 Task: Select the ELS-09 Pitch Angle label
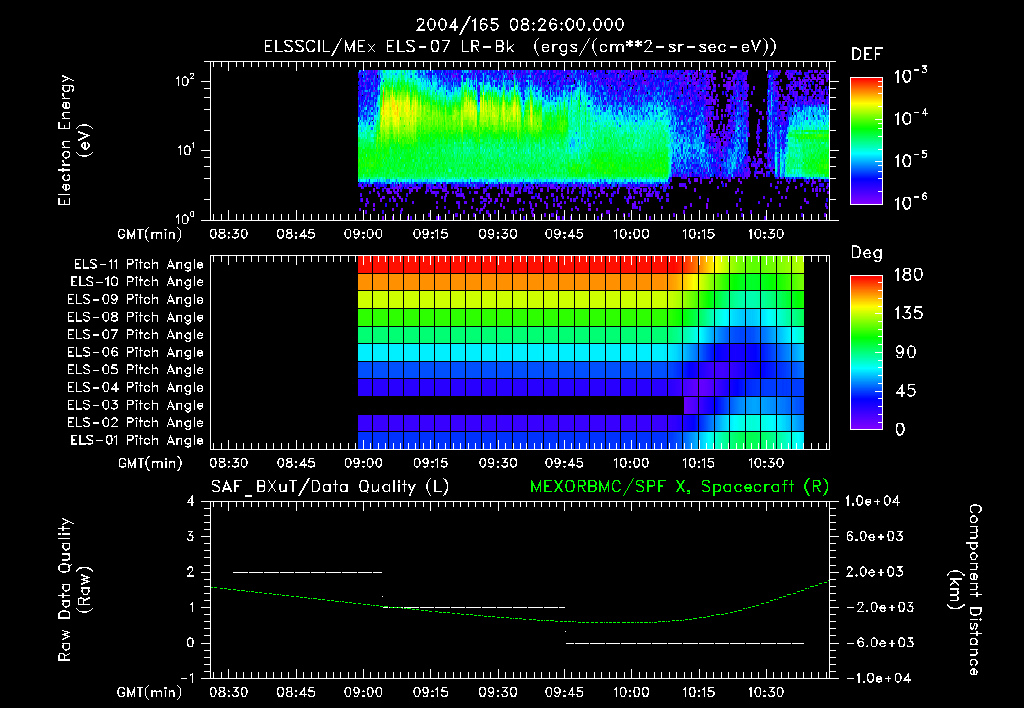pos(136,300)
